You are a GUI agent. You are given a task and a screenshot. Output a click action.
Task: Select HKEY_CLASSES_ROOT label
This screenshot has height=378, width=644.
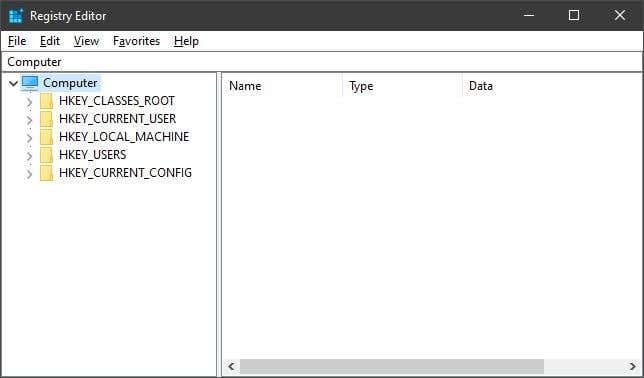pos(117,101)
